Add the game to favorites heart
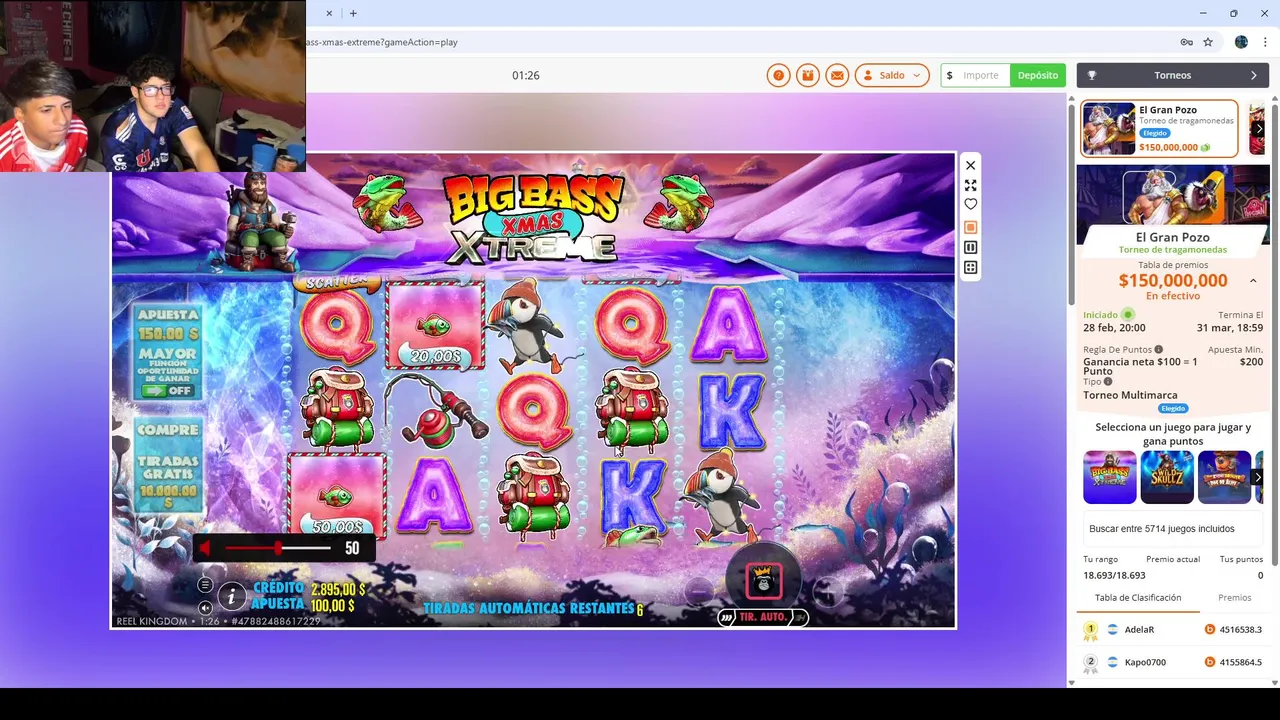The width and height of the screenshot is (1280, 720). click(x=970, y=204)
